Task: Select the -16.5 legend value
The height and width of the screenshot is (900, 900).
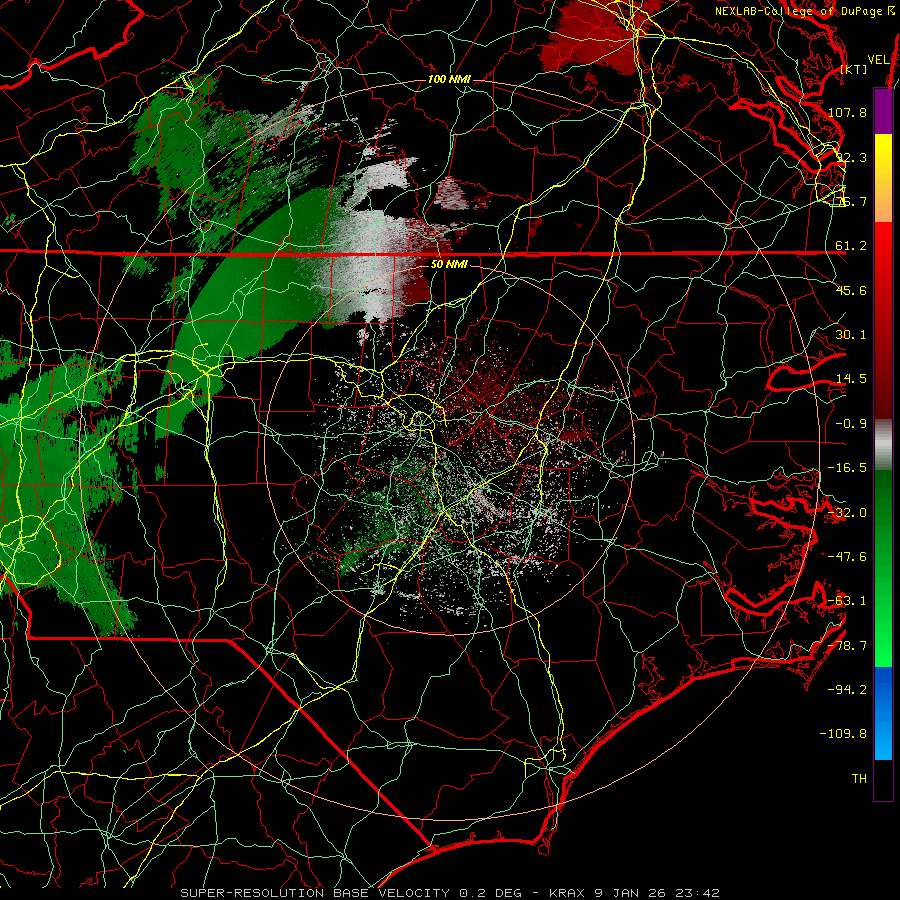Action: point(847,467)
